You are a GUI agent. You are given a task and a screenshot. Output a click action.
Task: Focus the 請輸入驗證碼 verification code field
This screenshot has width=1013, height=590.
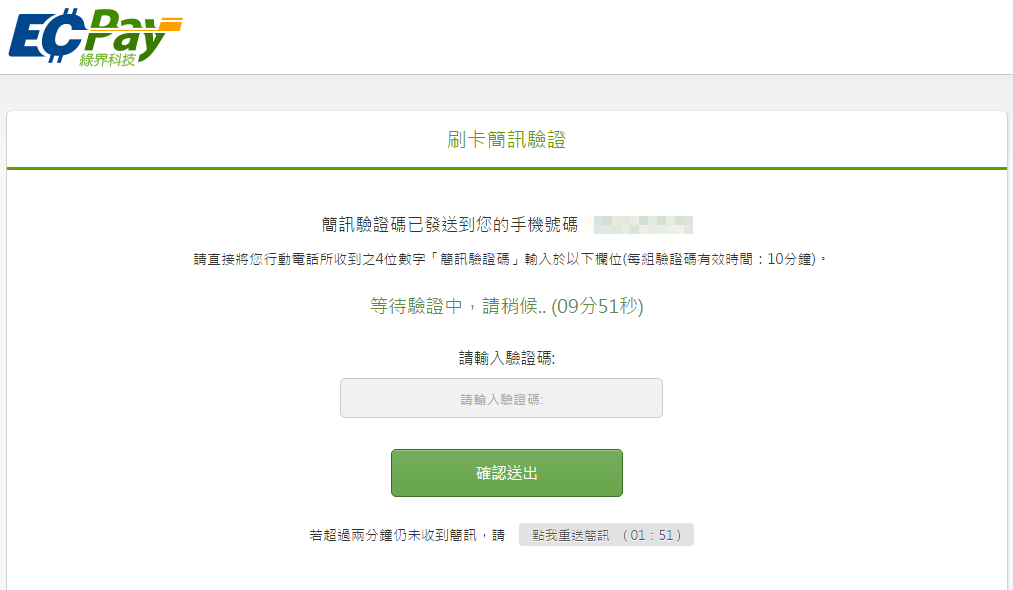pyautogui.click(x=501, y=398)
